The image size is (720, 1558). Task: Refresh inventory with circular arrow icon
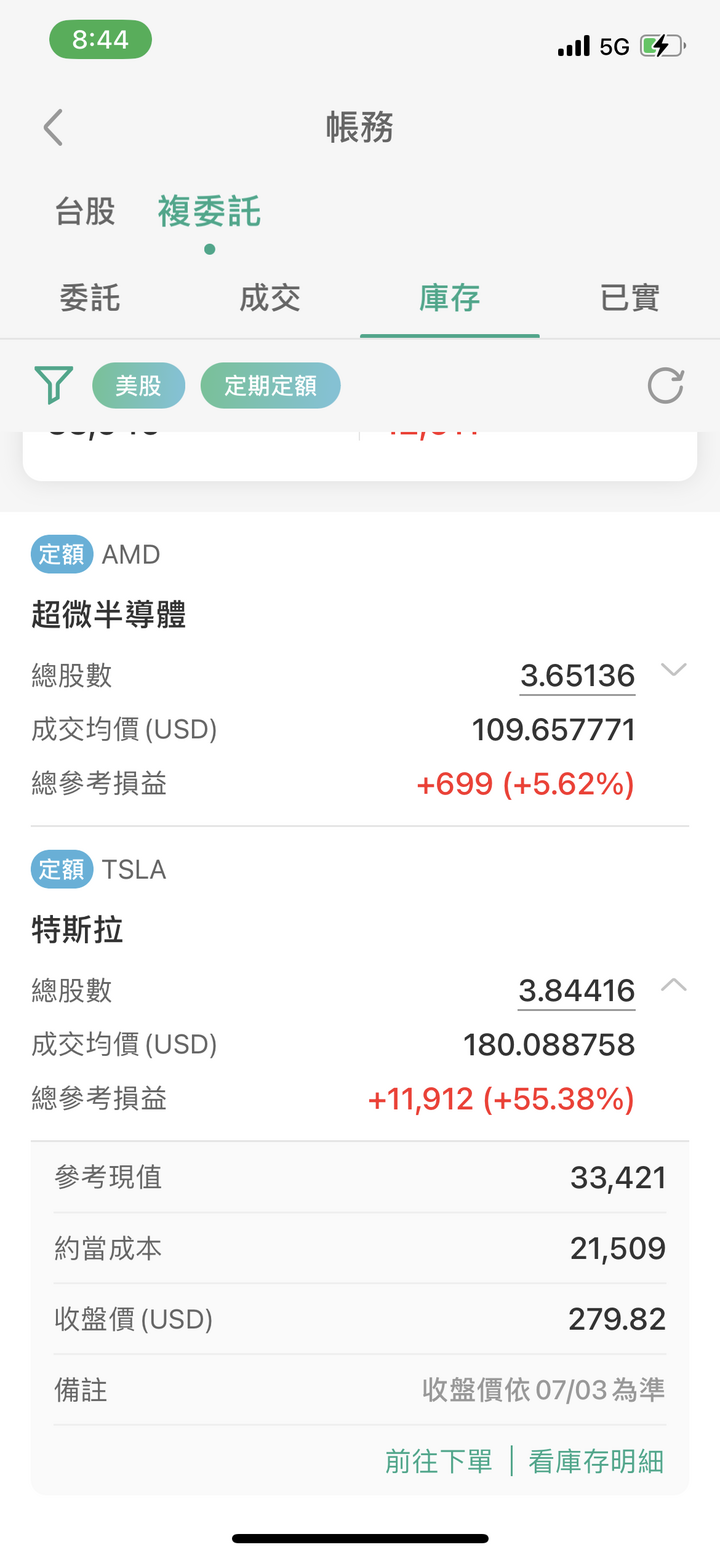(x=665, y=386)
